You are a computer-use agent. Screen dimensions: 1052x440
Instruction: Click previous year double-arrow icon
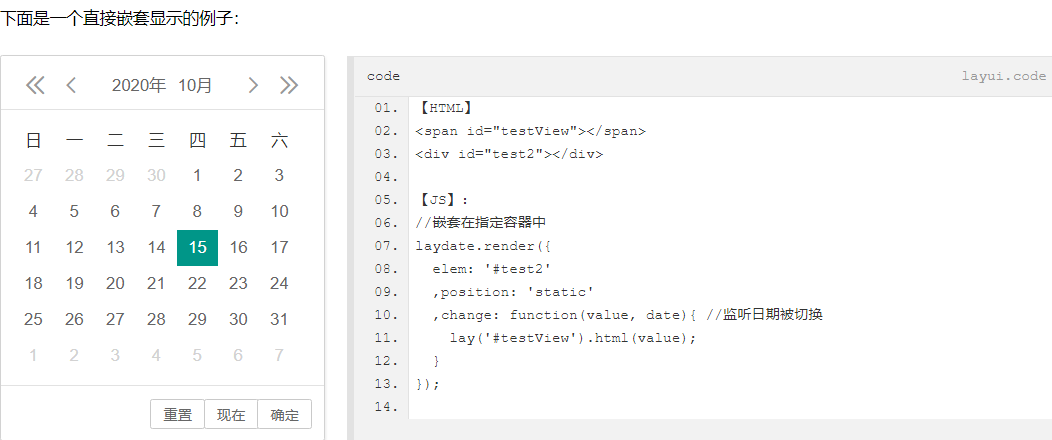(x=35, y=86)
